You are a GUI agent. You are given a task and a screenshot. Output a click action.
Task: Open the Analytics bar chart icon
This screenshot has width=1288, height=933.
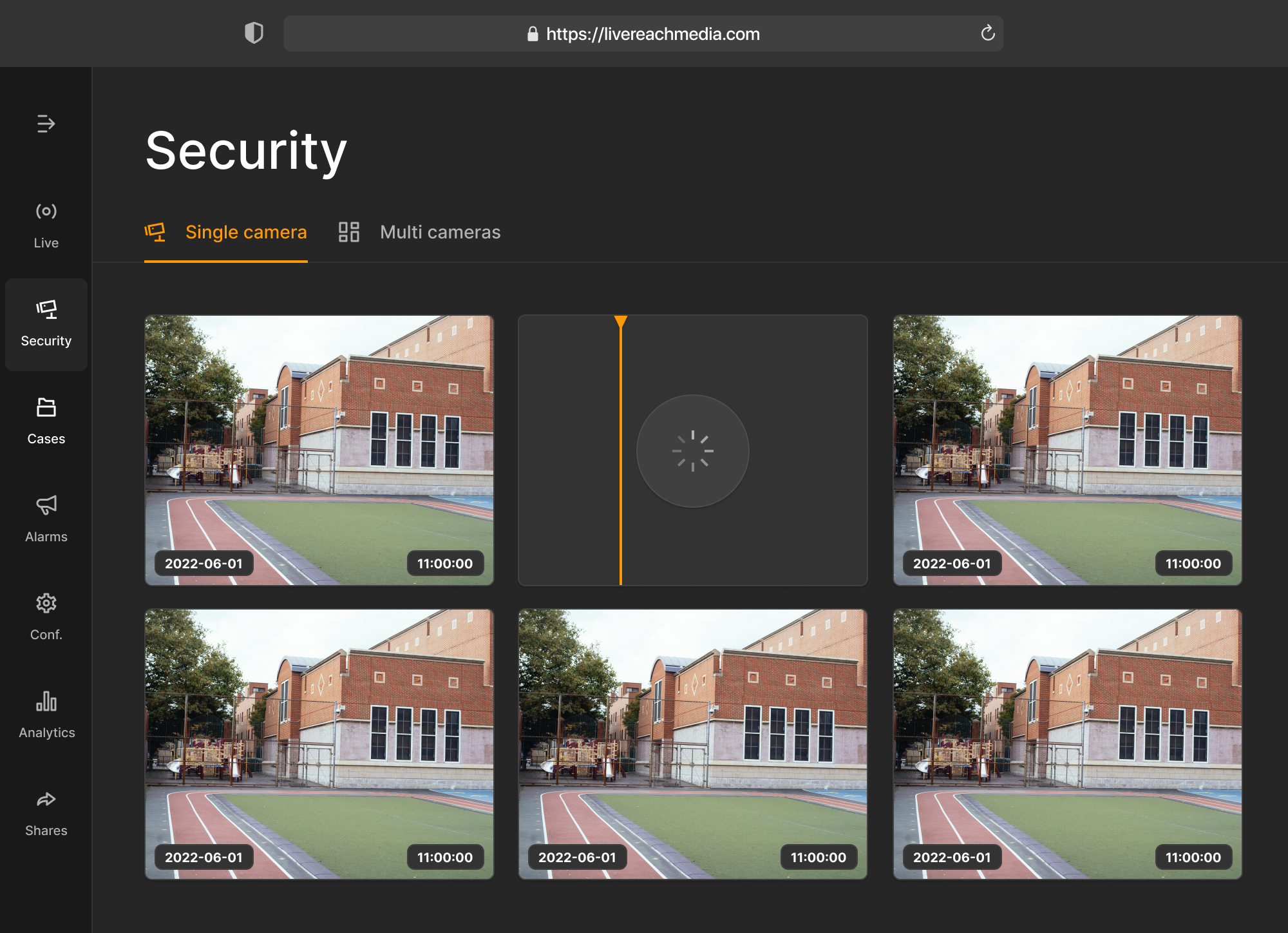tap(46, 701)
